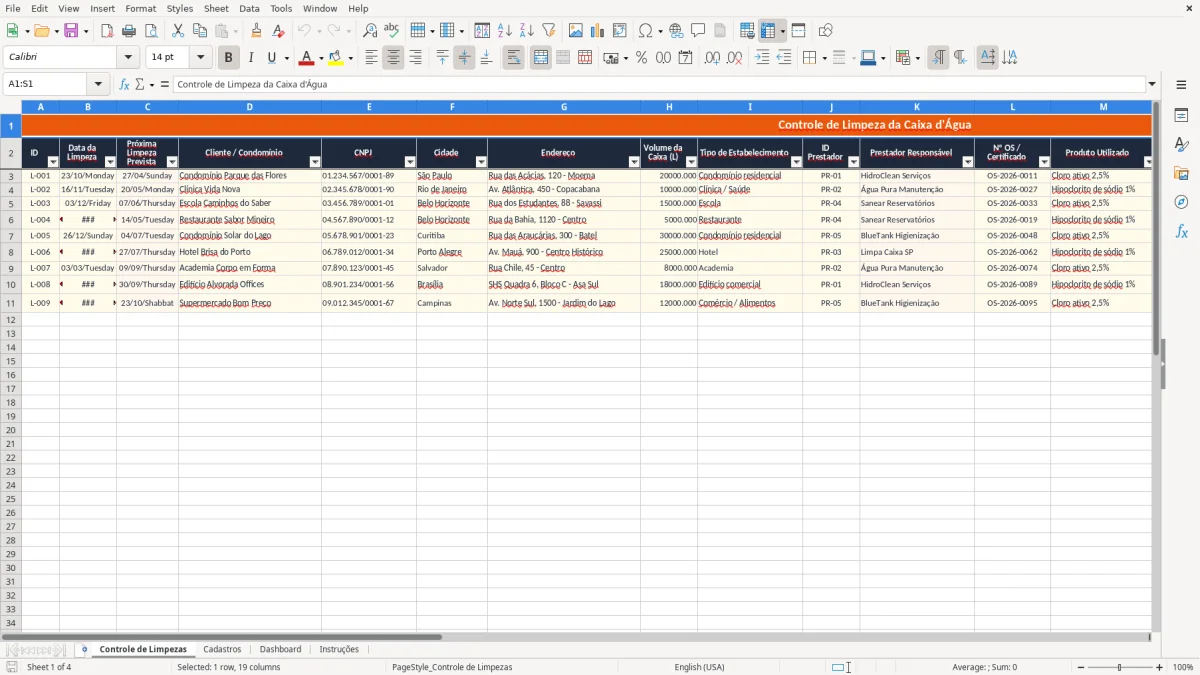Viewport: 1200px width, 675px height.
Task: Open Function Wizard fx icon in formula bar
Action: click(124, 84)
